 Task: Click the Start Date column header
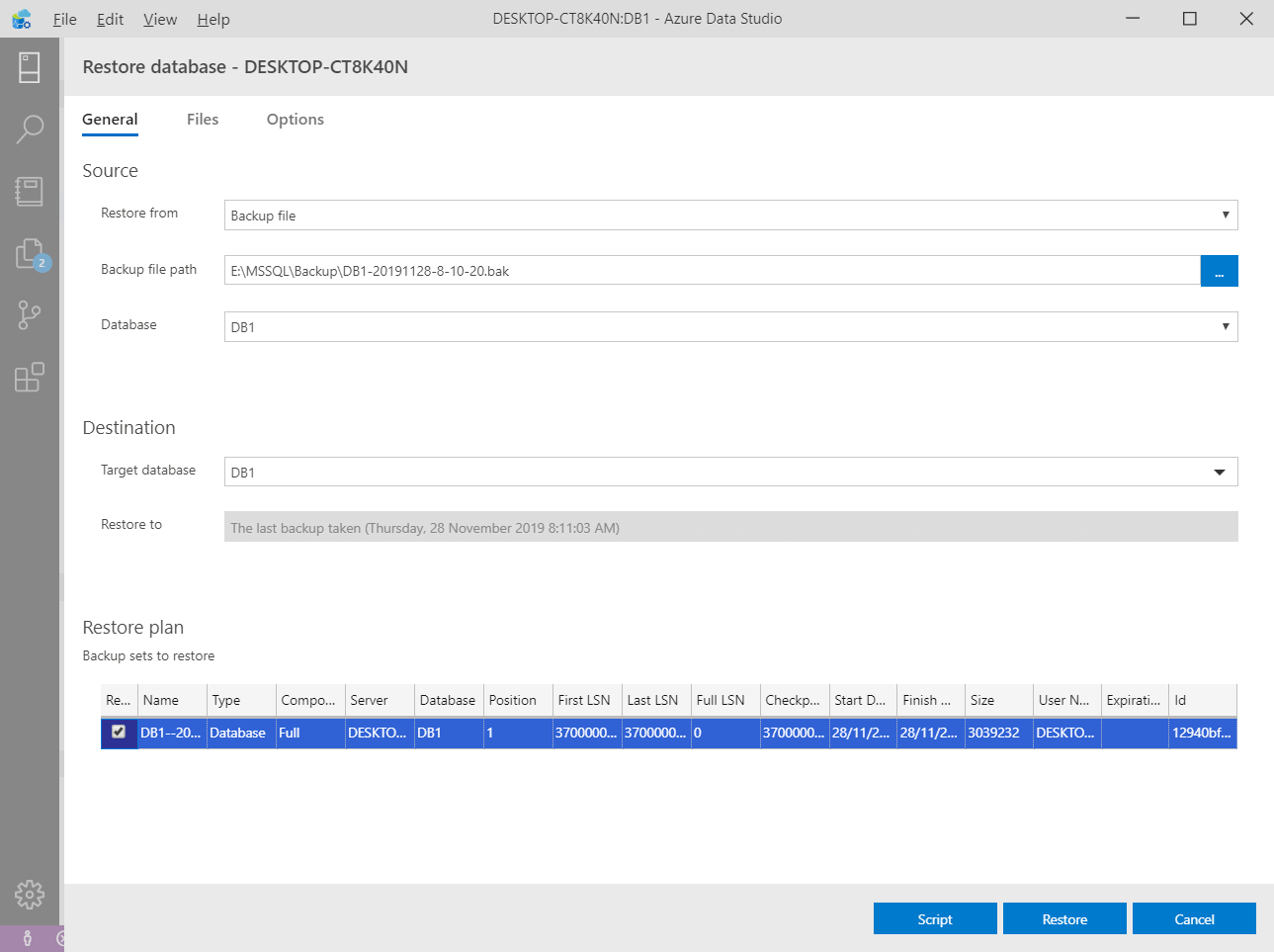(864, 700)
